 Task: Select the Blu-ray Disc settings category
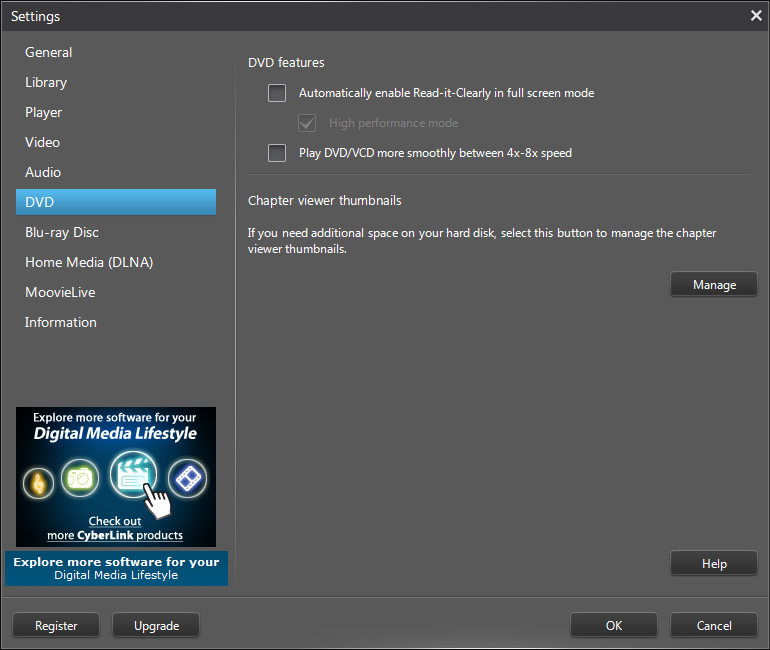point(62,232)
